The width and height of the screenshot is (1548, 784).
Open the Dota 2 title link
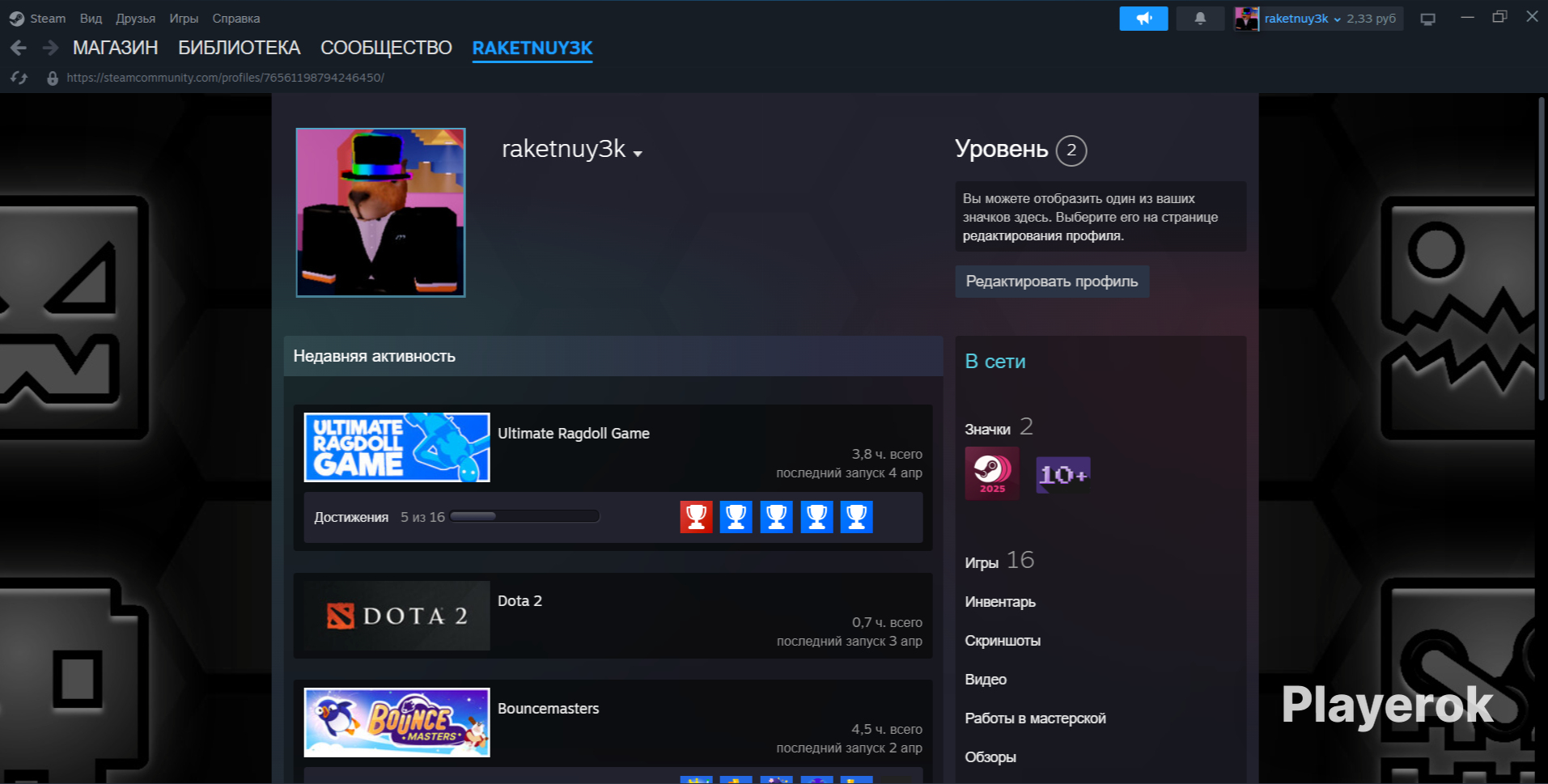[520, 601]
